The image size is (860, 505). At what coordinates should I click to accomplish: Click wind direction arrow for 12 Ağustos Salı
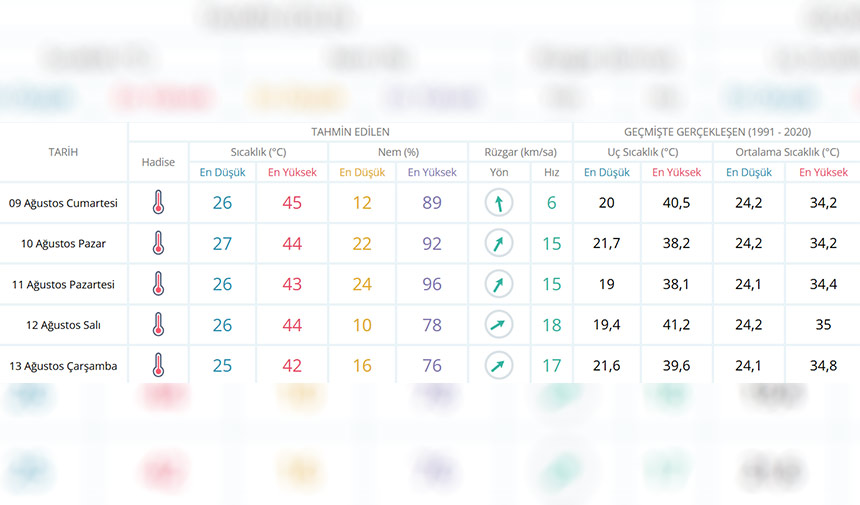pyautogui.click(x=498, y=325)
